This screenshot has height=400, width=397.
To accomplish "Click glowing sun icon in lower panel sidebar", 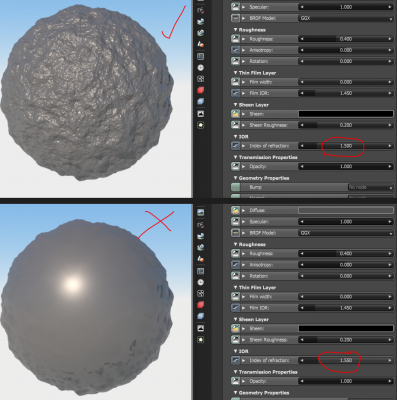I will coord(200,340).
